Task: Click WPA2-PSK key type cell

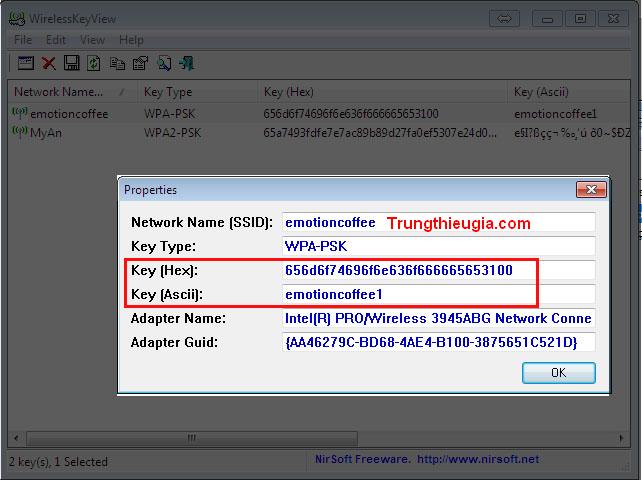Action: (x=172, y=133)
